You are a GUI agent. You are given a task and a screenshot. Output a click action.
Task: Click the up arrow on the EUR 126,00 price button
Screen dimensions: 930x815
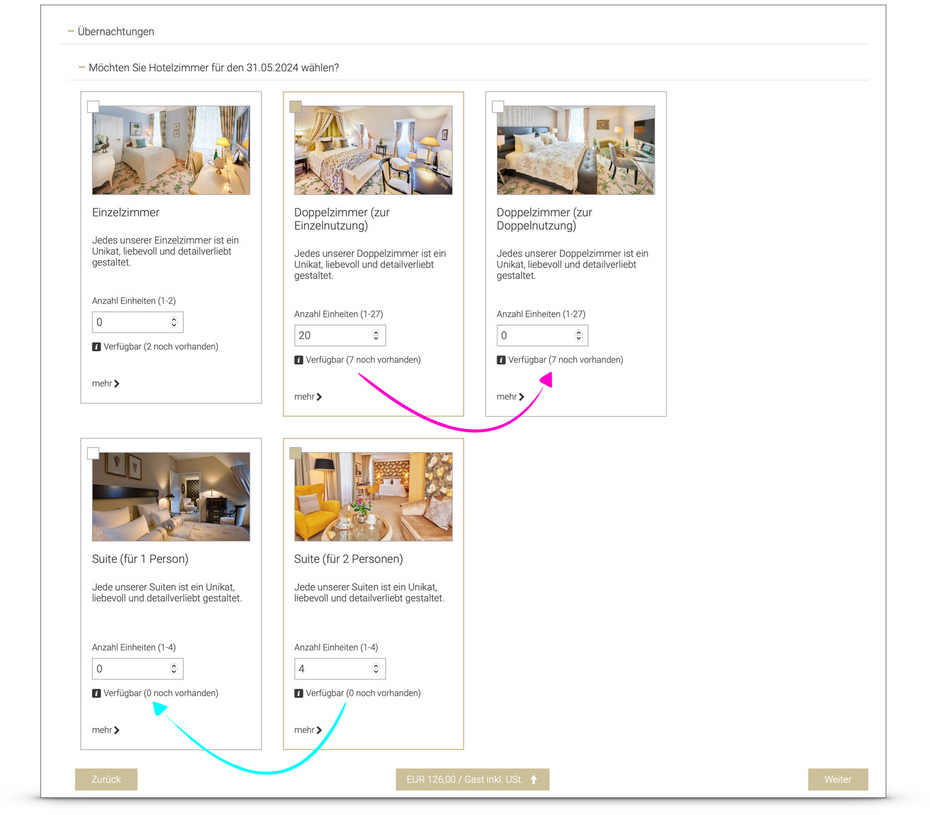pos(534,780)
